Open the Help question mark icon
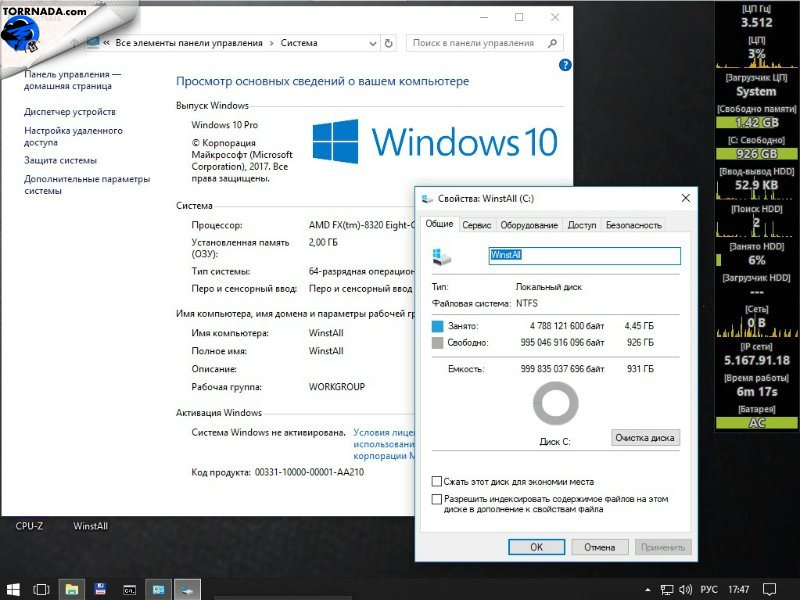Screen dimensions: 800x600 [565, 65]
